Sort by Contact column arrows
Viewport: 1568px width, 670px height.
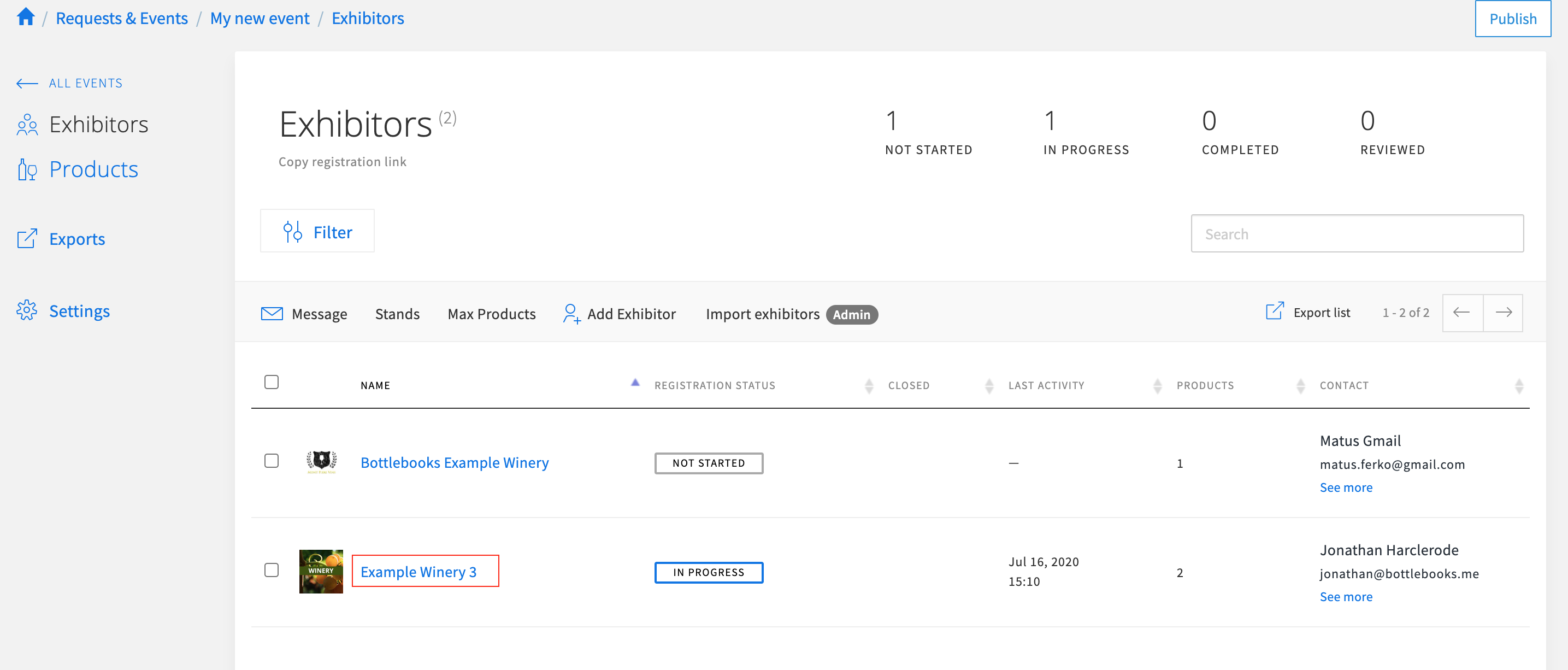[1519, 386]
